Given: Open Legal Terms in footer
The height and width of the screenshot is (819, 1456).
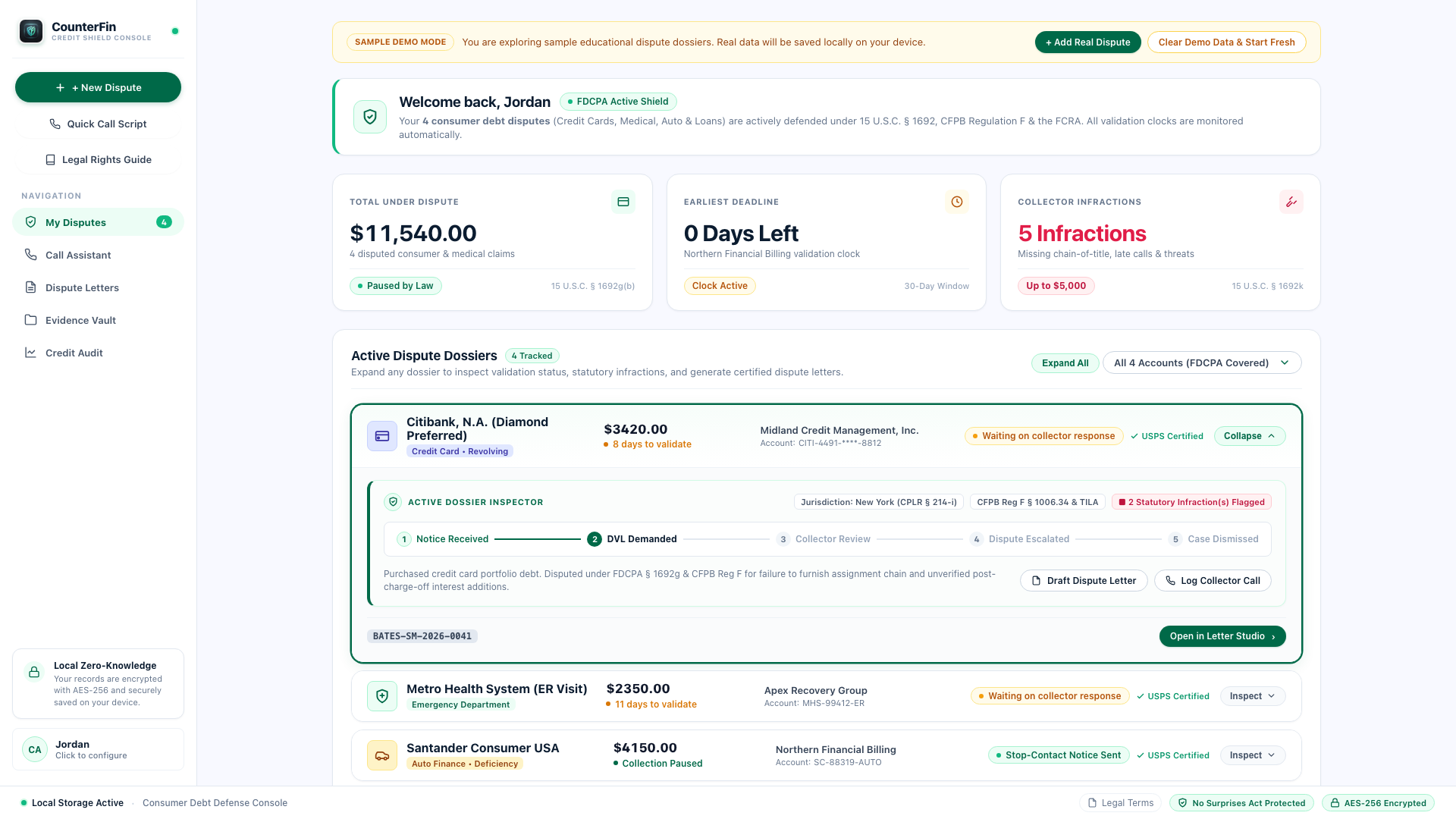Looking at the screenshot, I should point(1120,803).
